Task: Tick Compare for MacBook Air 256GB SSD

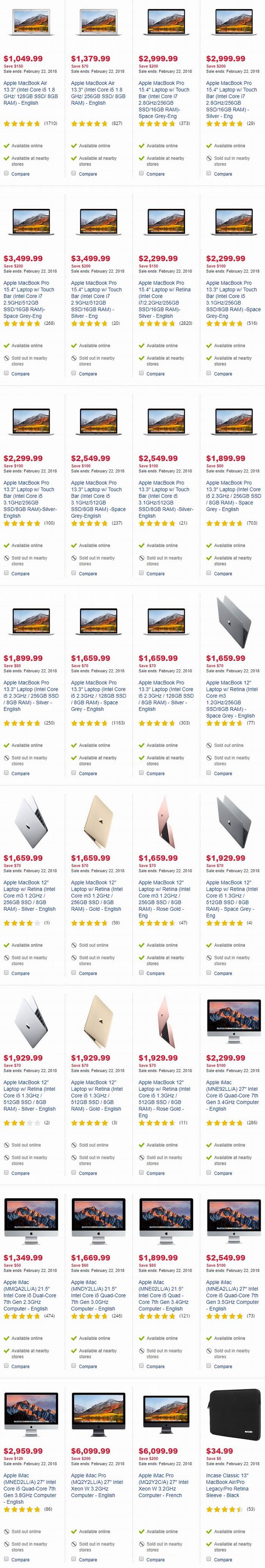Action: 74,173
